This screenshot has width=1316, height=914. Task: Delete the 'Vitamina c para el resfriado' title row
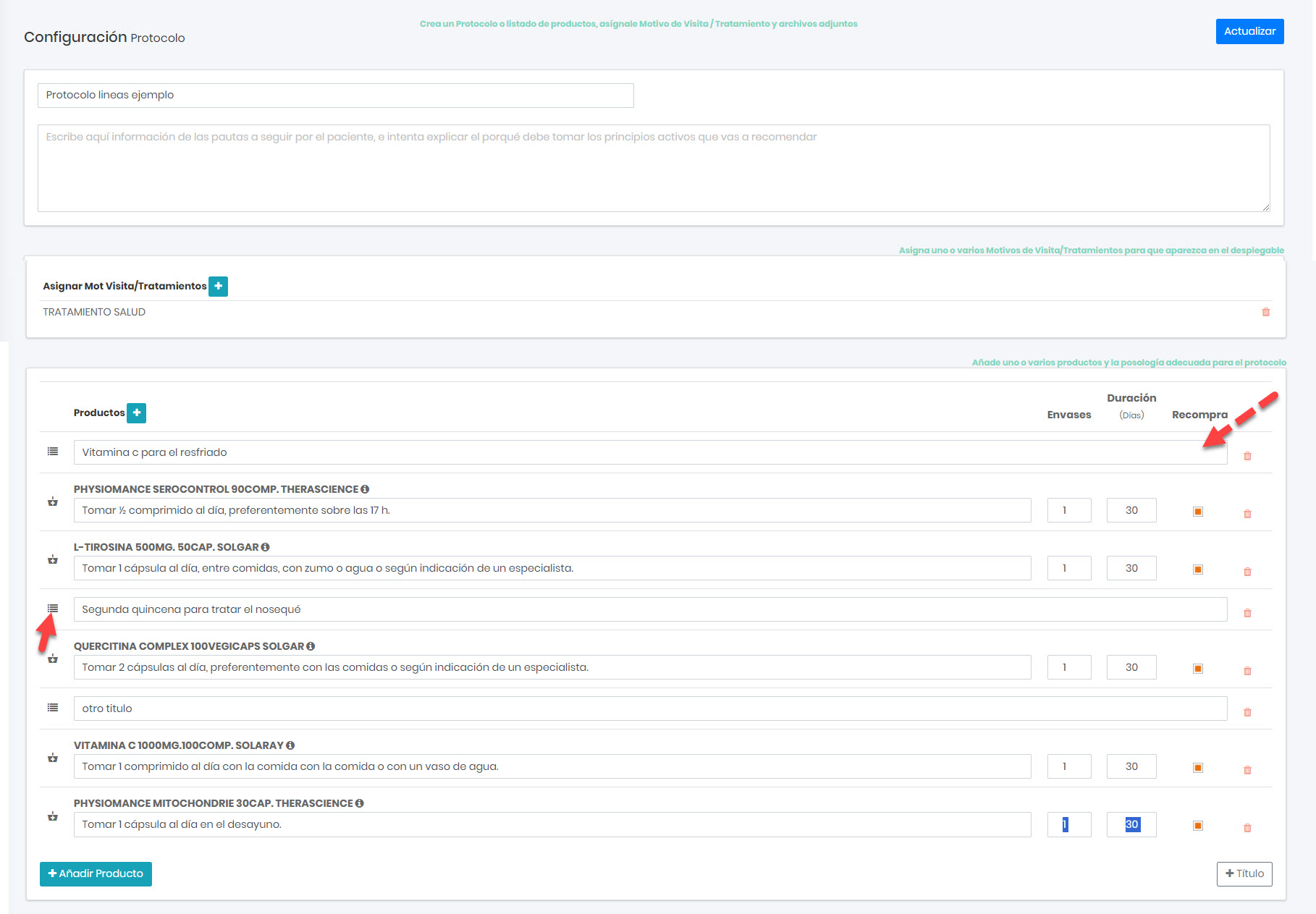point(1247,456)
